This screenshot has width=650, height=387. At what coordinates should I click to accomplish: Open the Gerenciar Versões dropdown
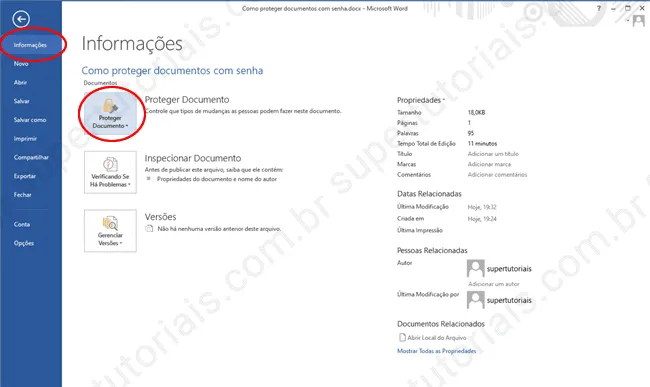click(x=110, y=231)
